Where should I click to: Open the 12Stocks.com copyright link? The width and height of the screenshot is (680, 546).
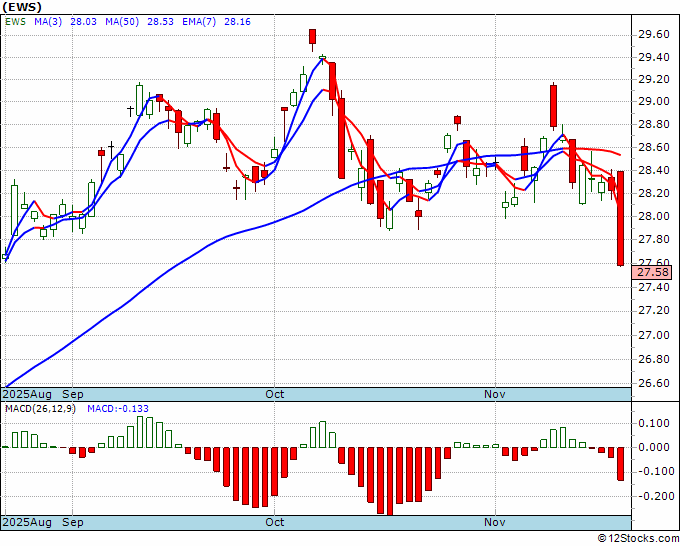(x=638, y=539)
